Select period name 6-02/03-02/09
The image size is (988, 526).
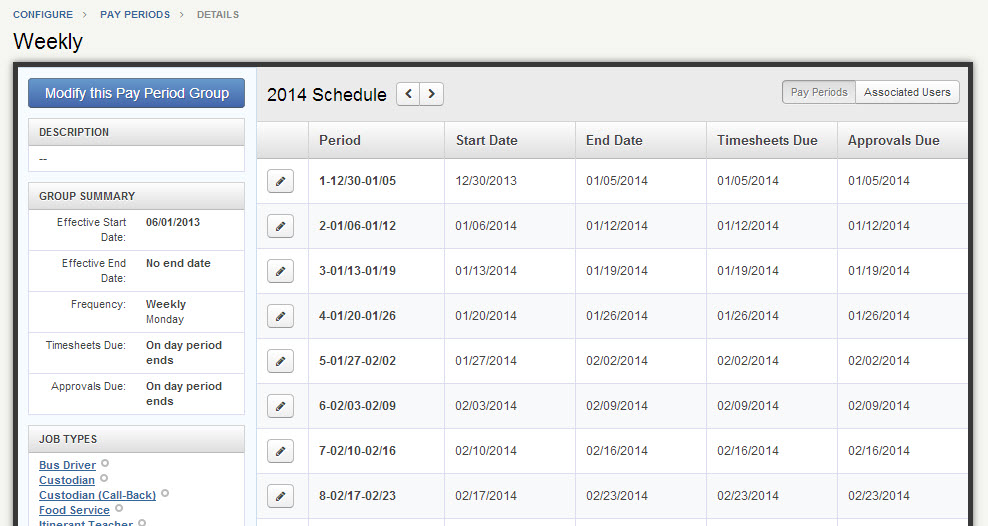pyautogui.click(x=357, y=406)
